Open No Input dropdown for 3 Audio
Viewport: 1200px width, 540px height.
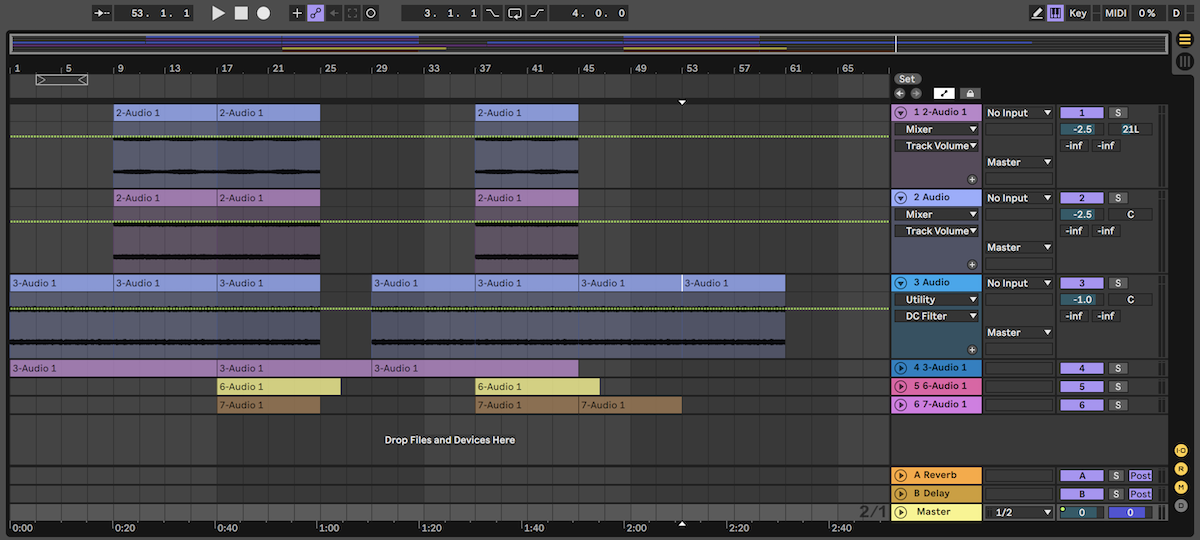1019,283
